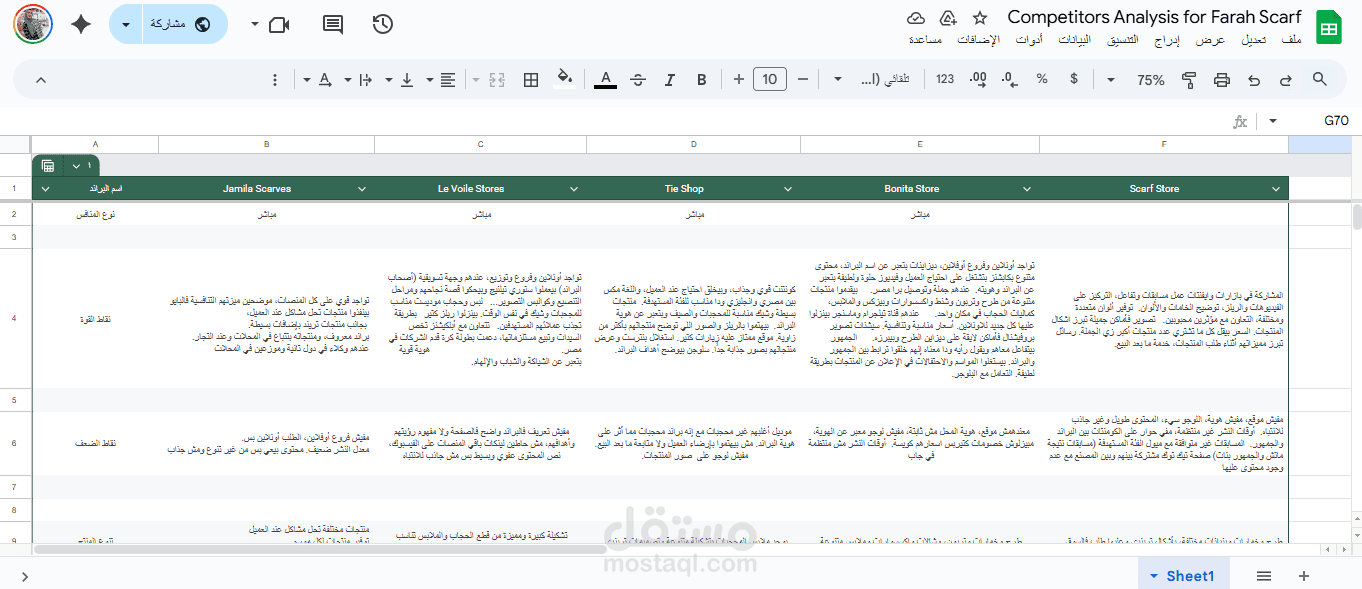
Task: Open Scarf Store column header dropdown
Action: (x=1276, y=189)
